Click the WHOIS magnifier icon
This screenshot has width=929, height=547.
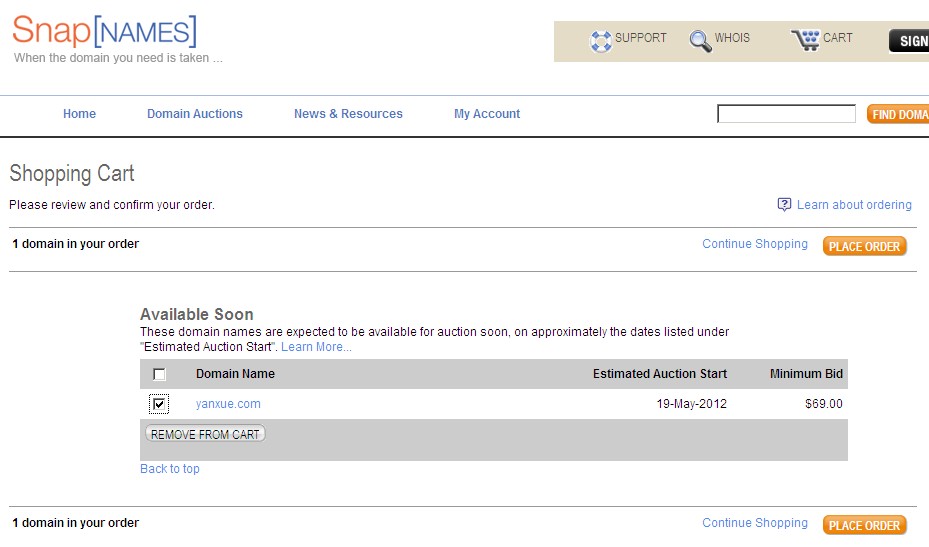[x=700, y=41]
